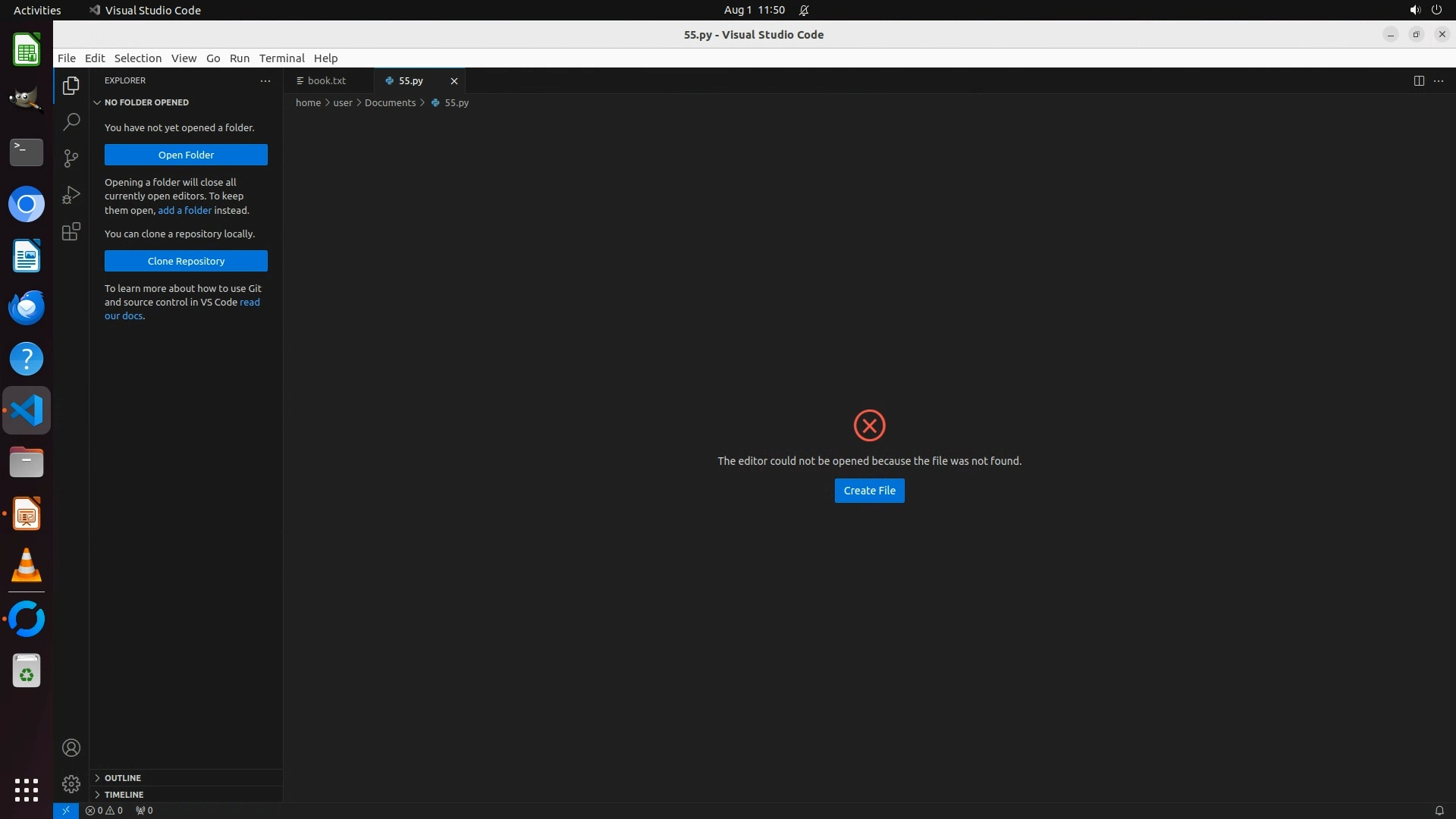Collapse the No Folder Opened section
Image resolution: width=1456 pixels, height=819 pixels.
click(146, 102)
